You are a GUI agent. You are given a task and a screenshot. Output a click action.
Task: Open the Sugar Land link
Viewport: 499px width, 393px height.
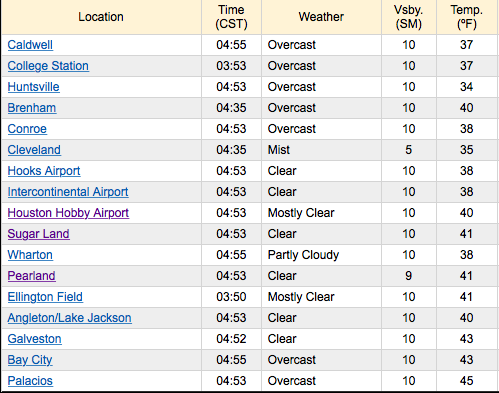[38, 234]
